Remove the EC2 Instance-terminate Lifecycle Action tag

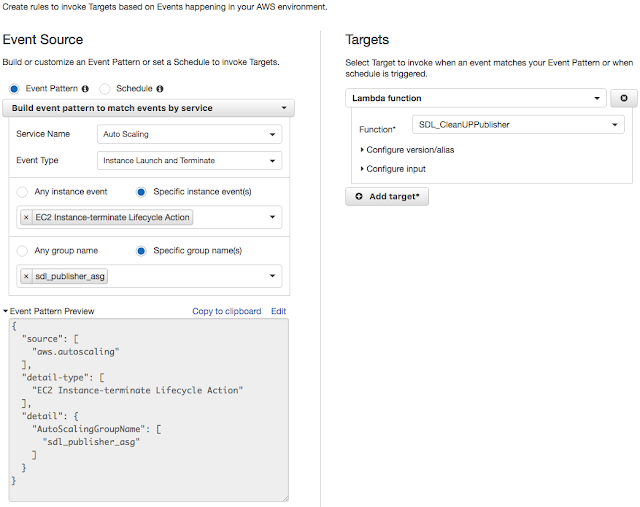[x=26, y=217]
